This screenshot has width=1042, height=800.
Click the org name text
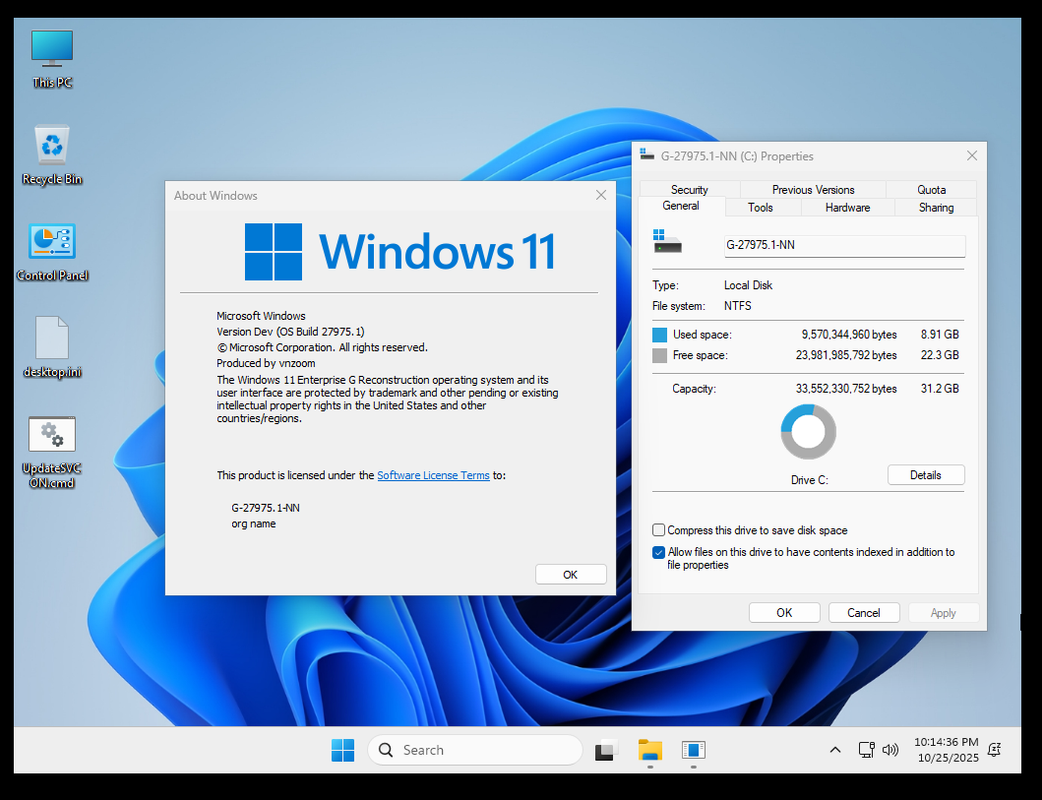[254, 524]
